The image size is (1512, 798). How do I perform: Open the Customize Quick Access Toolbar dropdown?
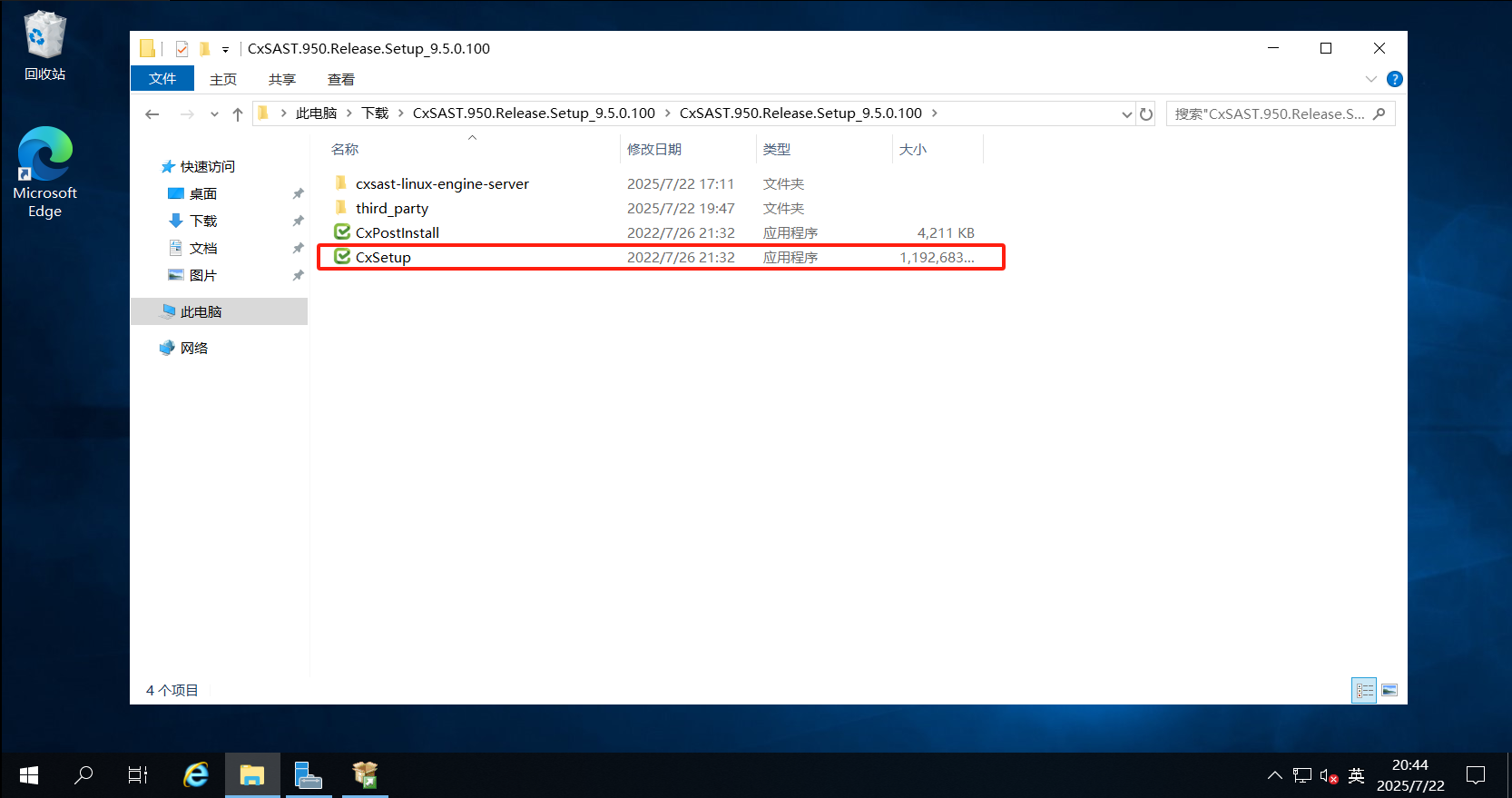pos(225,49)
